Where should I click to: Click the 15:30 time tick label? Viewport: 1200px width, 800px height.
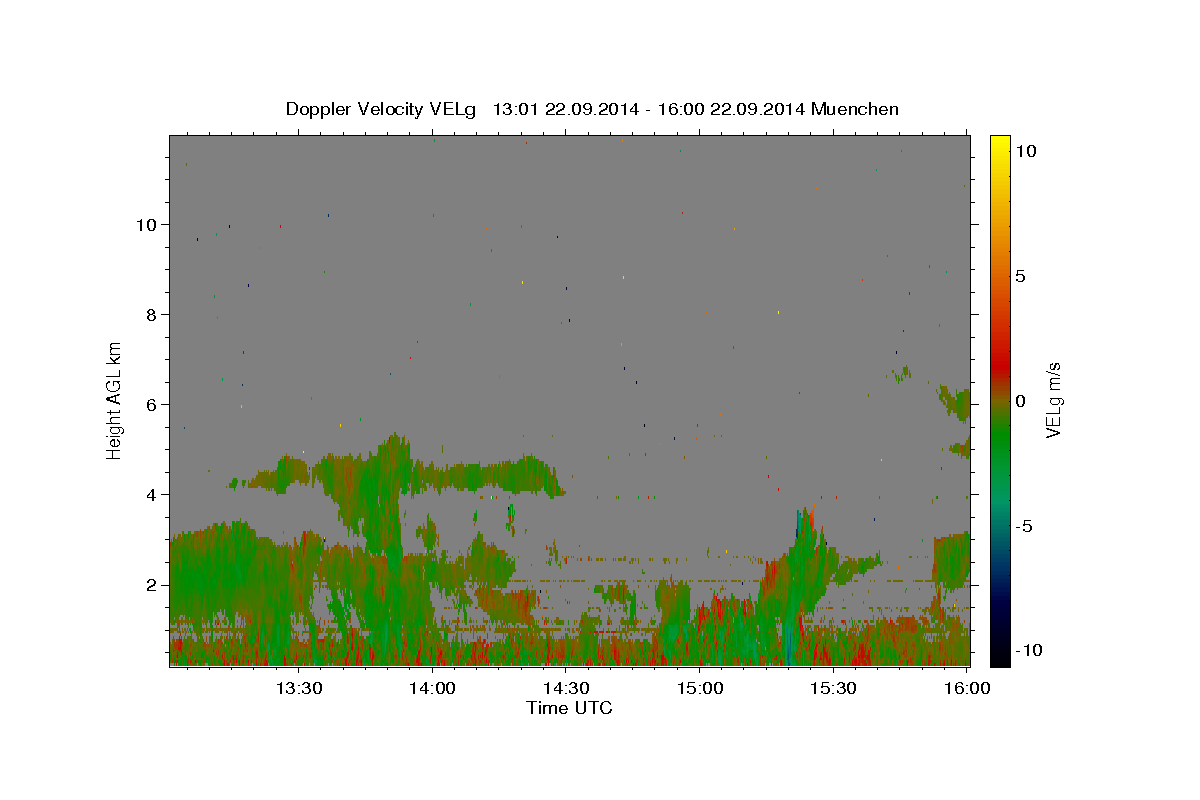[833, 688]
